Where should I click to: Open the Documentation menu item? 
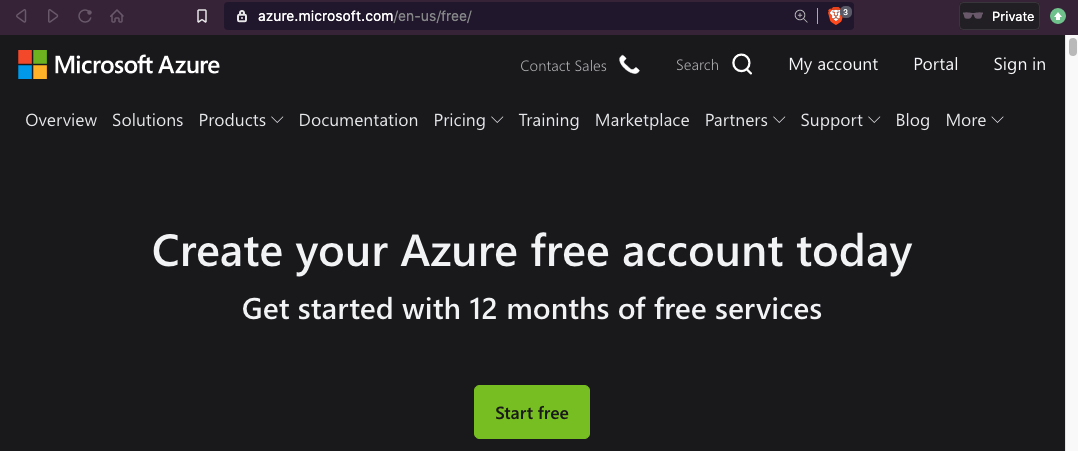tap(358, 120)
